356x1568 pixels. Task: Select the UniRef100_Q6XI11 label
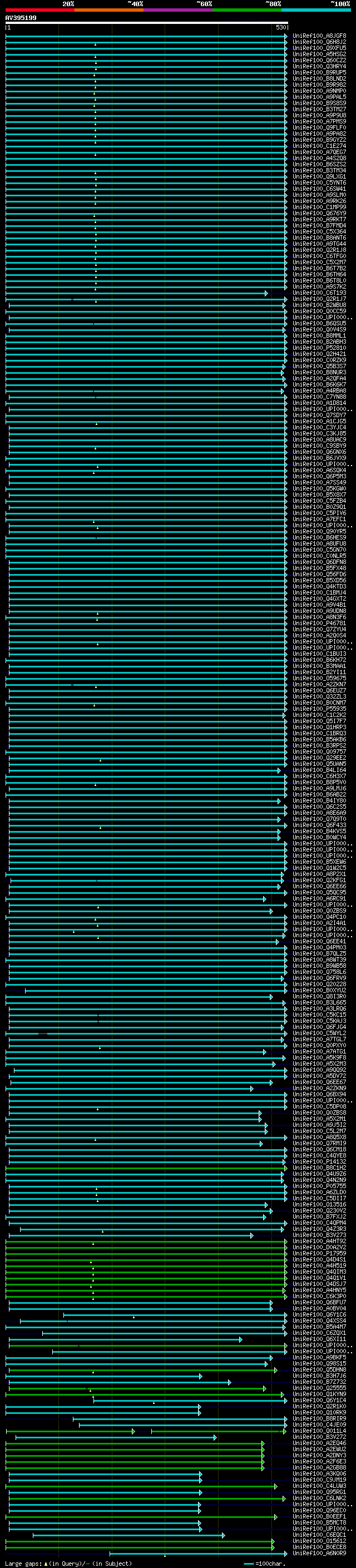click(319, 1339)
